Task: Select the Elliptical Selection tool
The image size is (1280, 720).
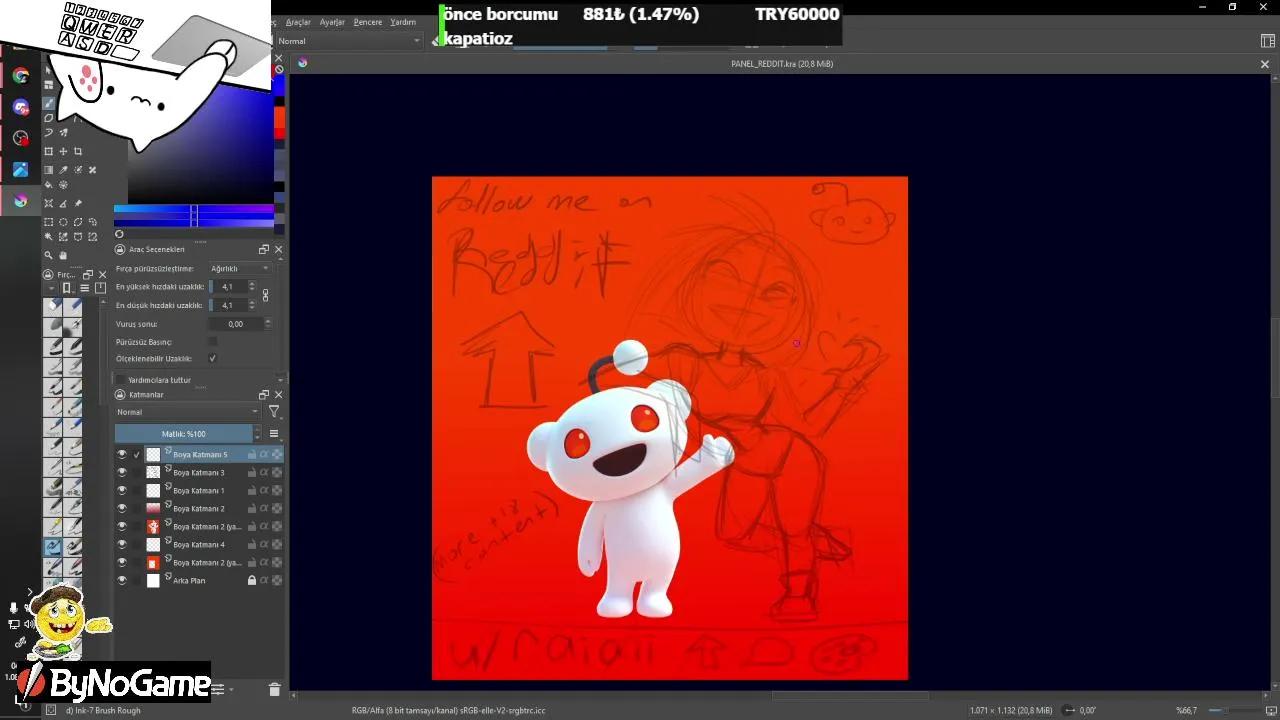Action: pyautogui.click(x=63, y=222)
